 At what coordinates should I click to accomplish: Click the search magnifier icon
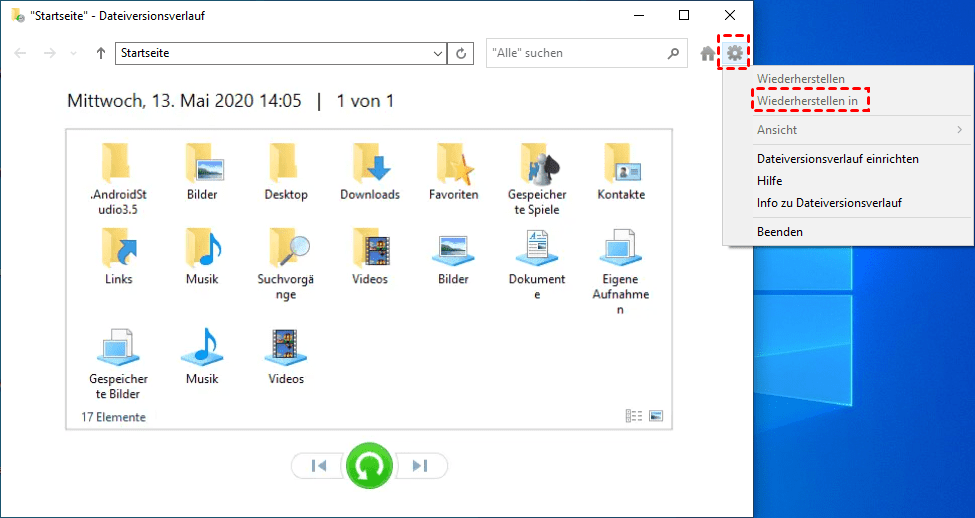click(x=673, y=53)
